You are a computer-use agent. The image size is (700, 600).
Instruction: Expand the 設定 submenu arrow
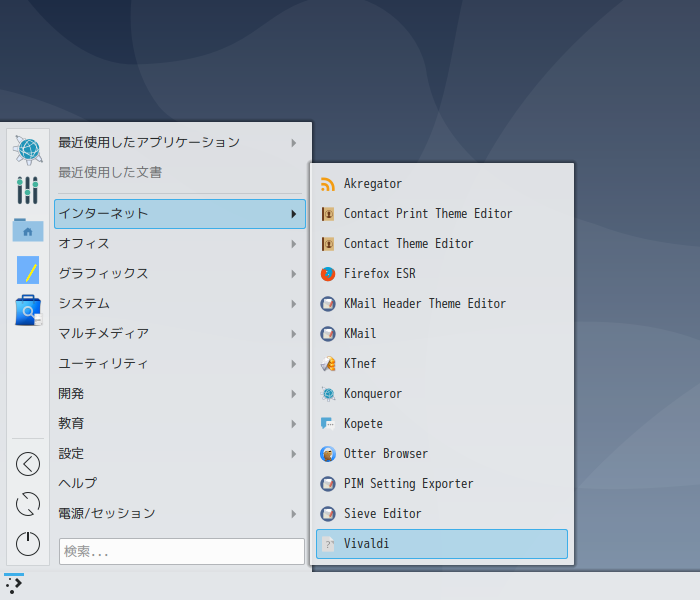(x=294, y=454)
